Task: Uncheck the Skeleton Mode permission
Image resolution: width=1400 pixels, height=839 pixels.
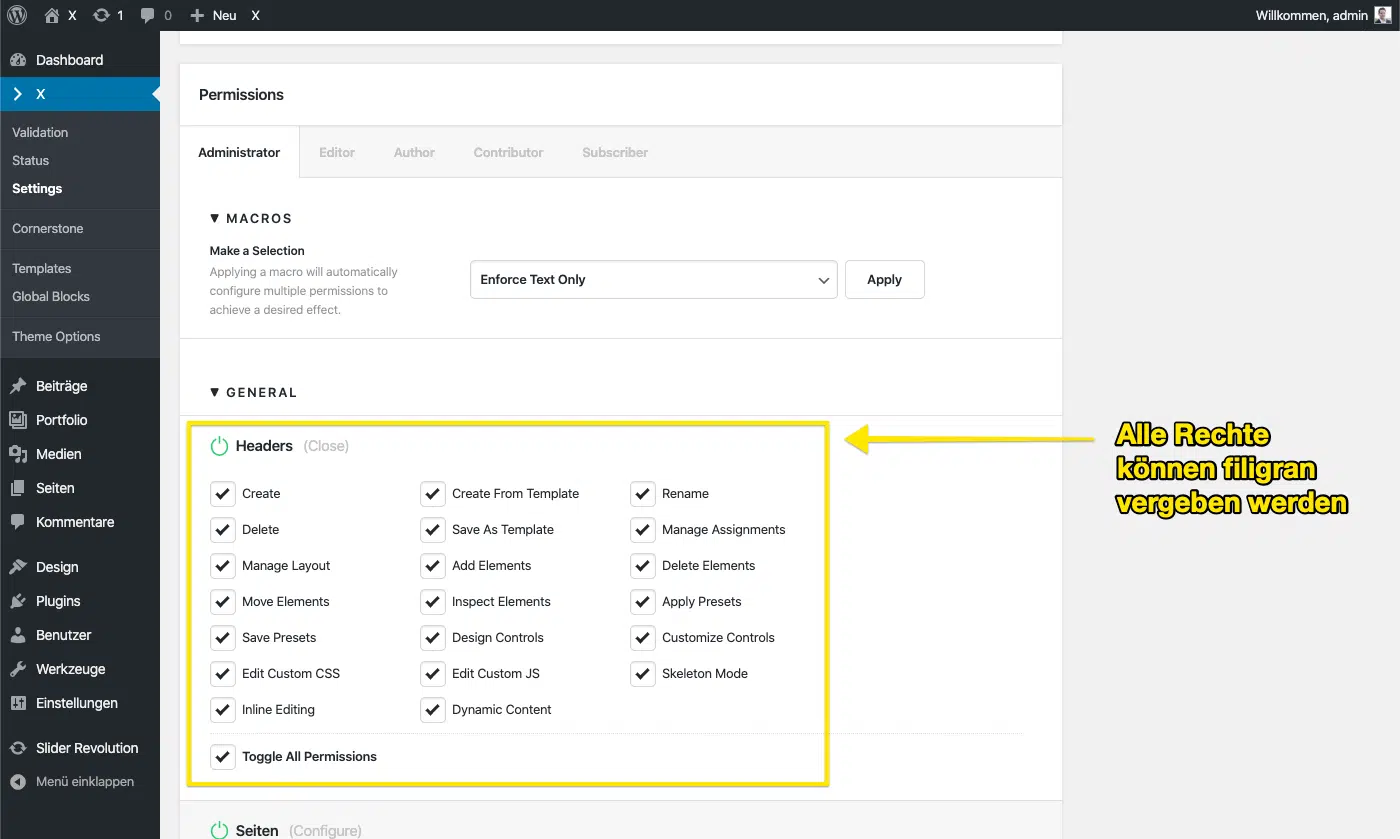Action: [x=642, y=673]
